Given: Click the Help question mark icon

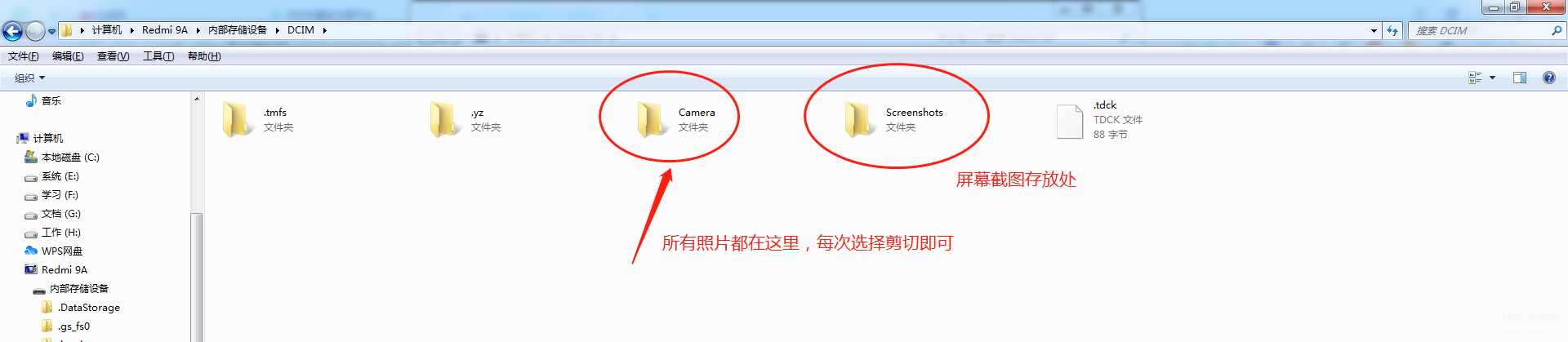Looking at the screenshot, I should [1548, 78].
